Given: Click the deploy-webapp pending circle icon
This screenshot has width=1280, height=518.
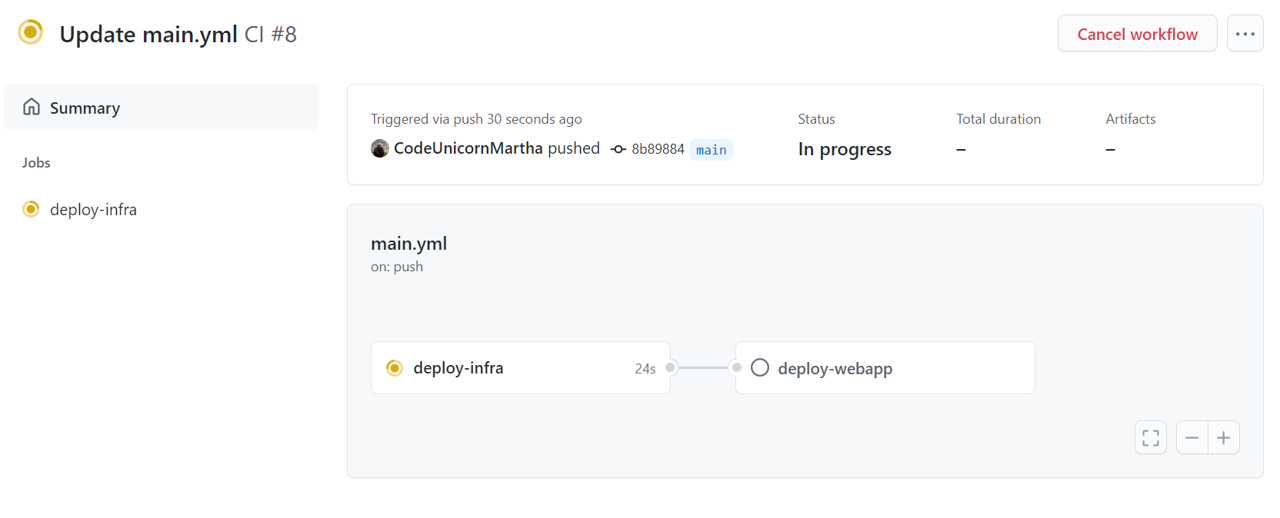Looking at the screenshot, I should click(x=760, y=368).
